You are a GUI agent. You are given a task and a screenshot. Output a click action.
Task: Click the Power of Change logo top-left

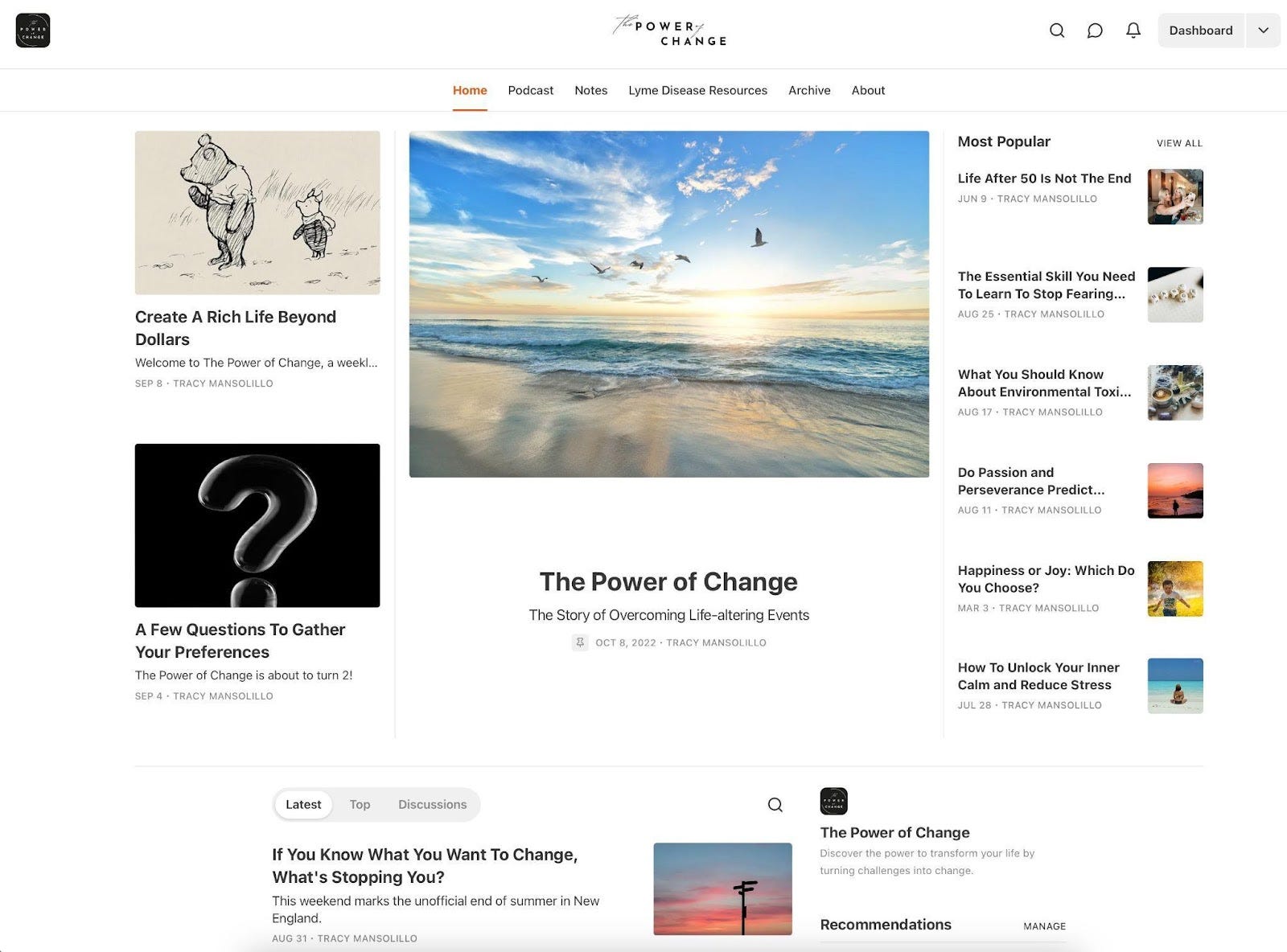click(33, 31)
